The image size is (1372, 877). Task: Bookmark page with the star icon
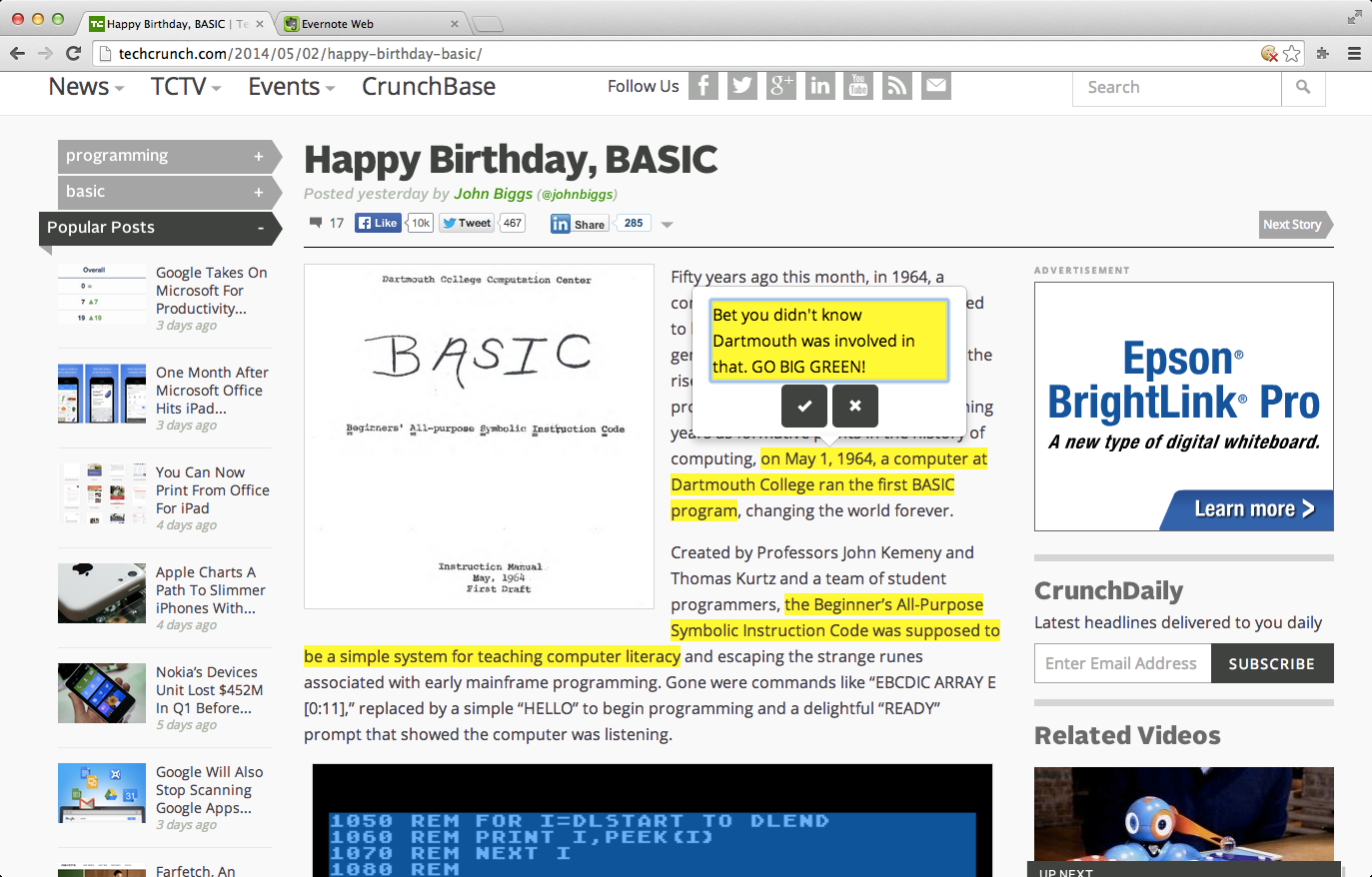click(1292, 54)
